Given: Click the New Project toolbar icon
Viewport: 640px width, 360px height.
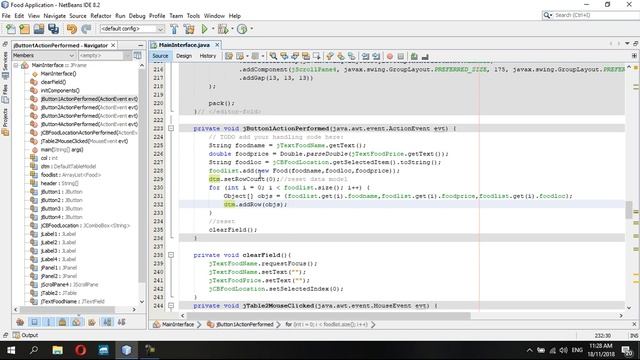Looking at the screenshot, I should (24, 29).
